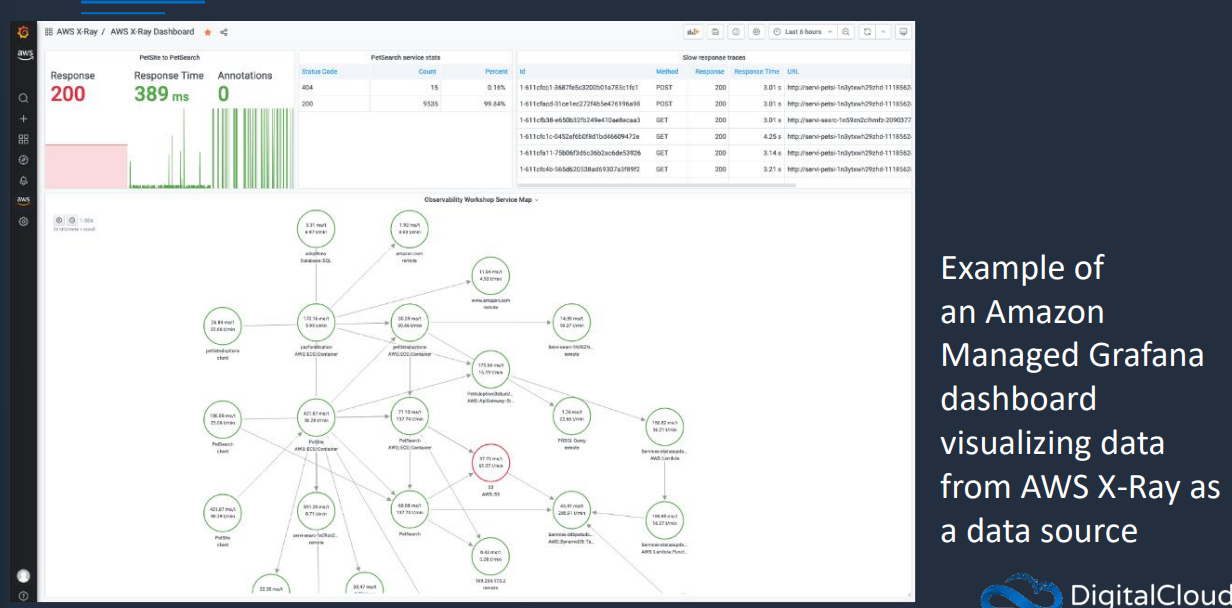Open the Explore compass icon
This screenshot has height=608, width=1232.
click(23, 159)
